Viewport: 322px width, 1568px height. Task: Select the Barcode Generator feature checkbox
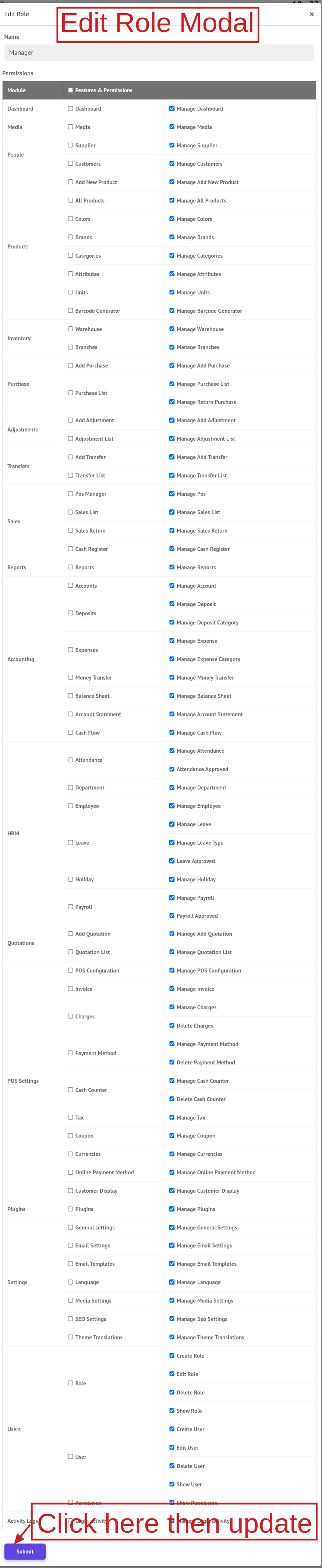tap(71, 311)
